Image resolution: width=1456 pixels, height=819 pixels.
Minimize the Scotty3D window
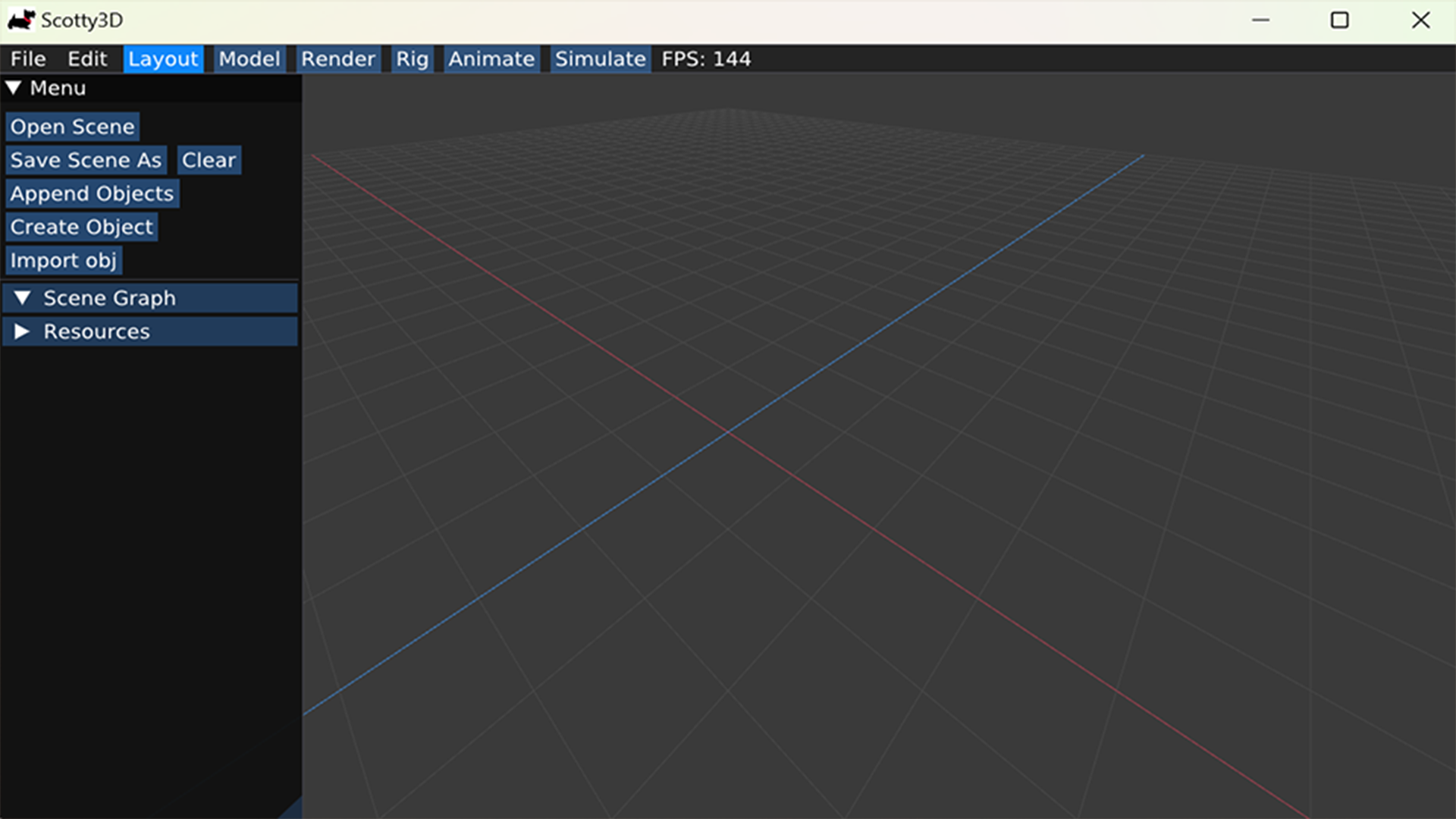pyautogui.click(x=1260, y=20)
